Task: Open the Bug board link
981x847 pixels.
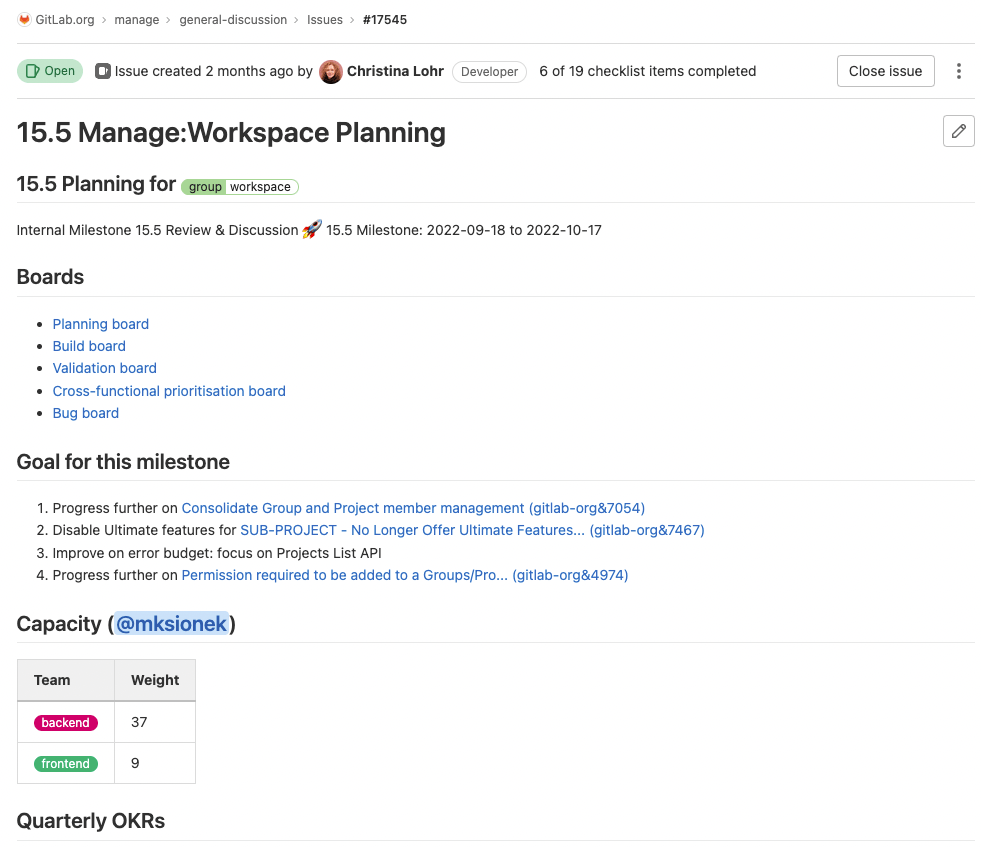Action: (85, 412)
